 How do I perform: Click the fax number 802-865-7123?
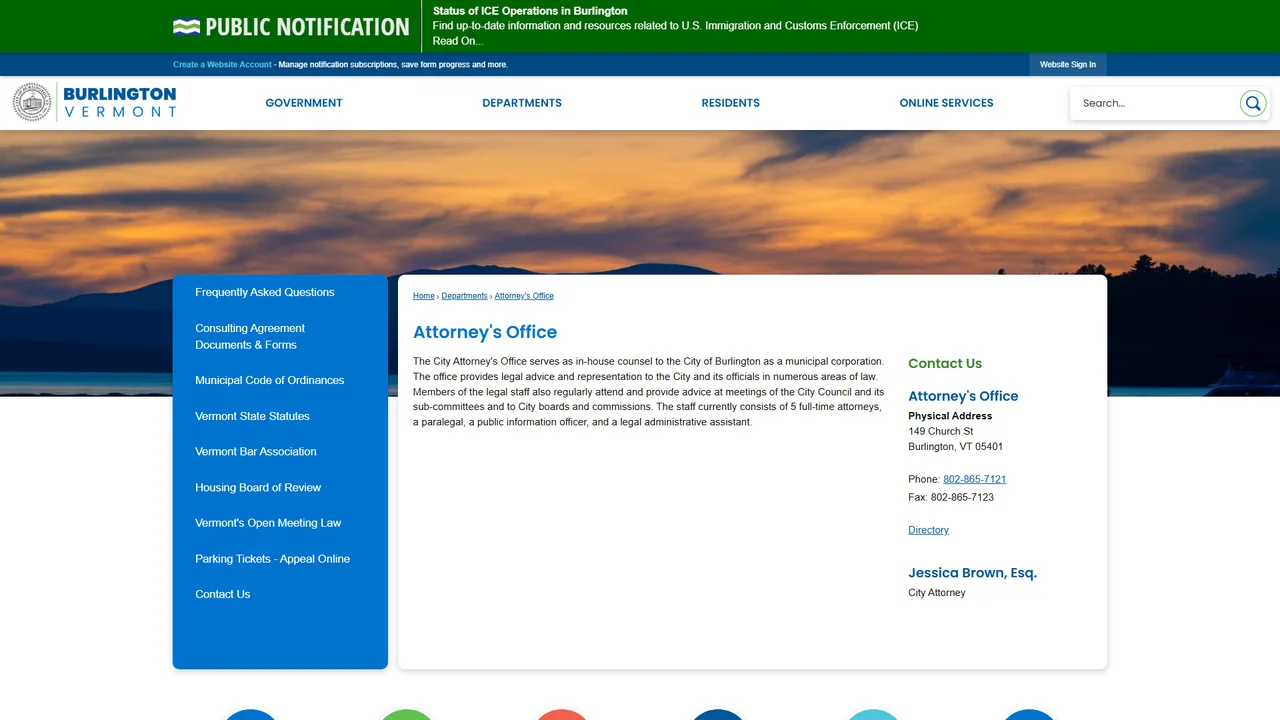pyautogui.click(x=962, y=498)
